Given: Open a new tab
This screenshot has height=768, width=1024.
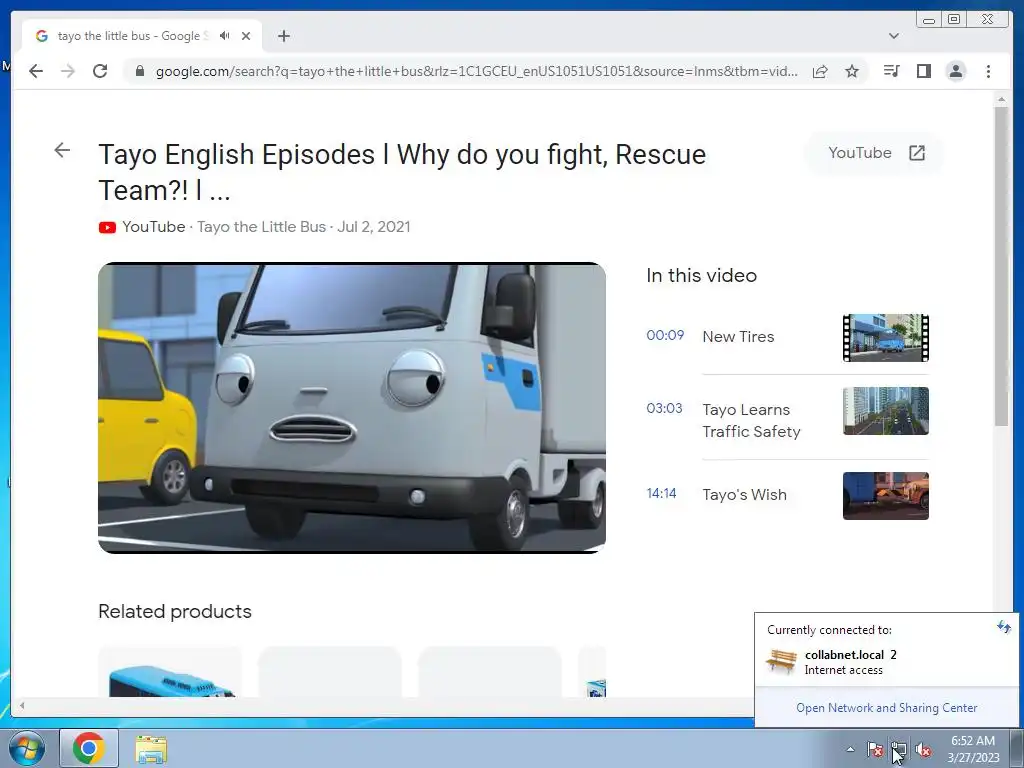Looking at the screenshot, I should coord(283,36).
